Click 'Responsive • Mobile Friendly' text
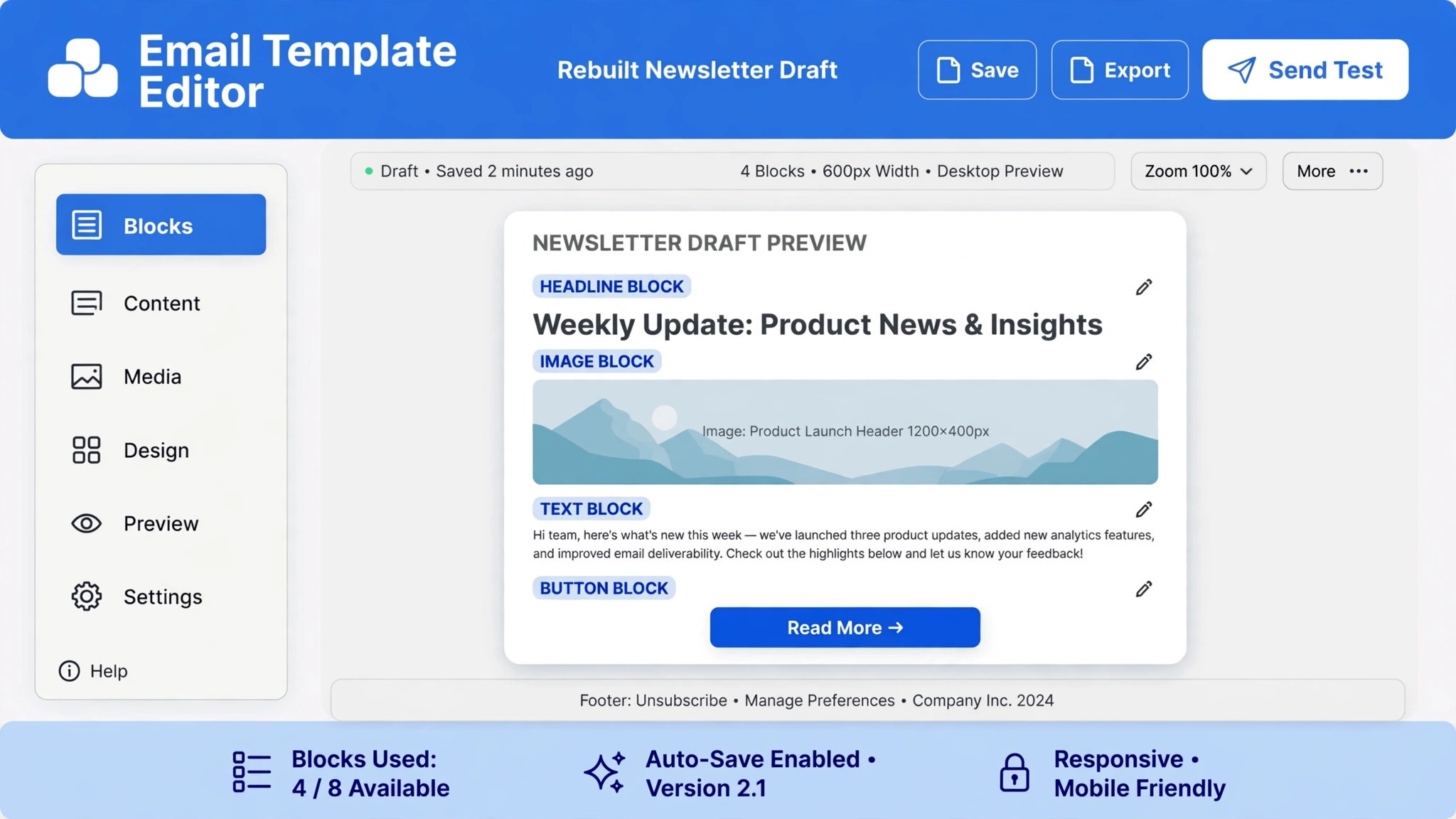This screenshot has width=1456, height=819. click(1140, 773)
